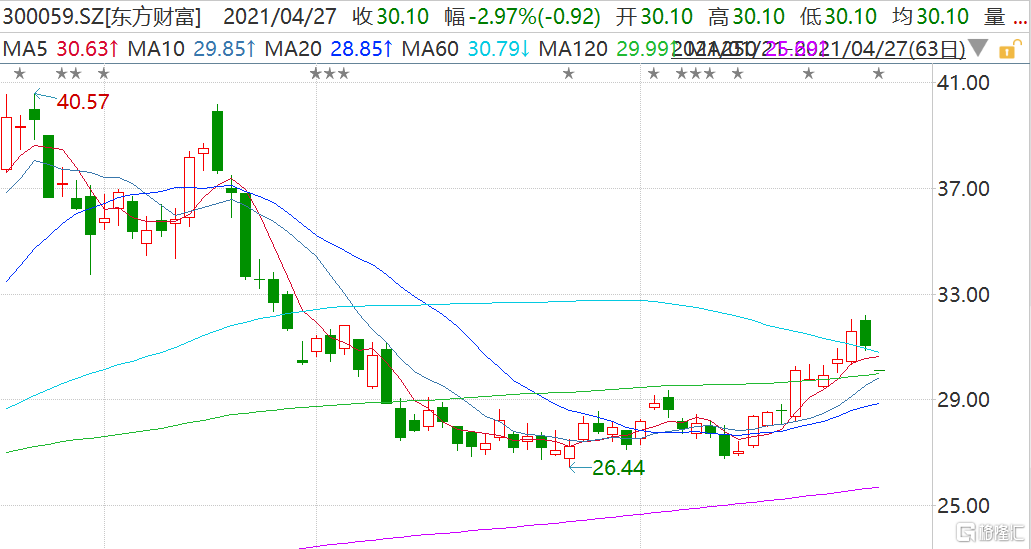
Task: Click the 26.44 lowest price annotation
Action: 618,468
